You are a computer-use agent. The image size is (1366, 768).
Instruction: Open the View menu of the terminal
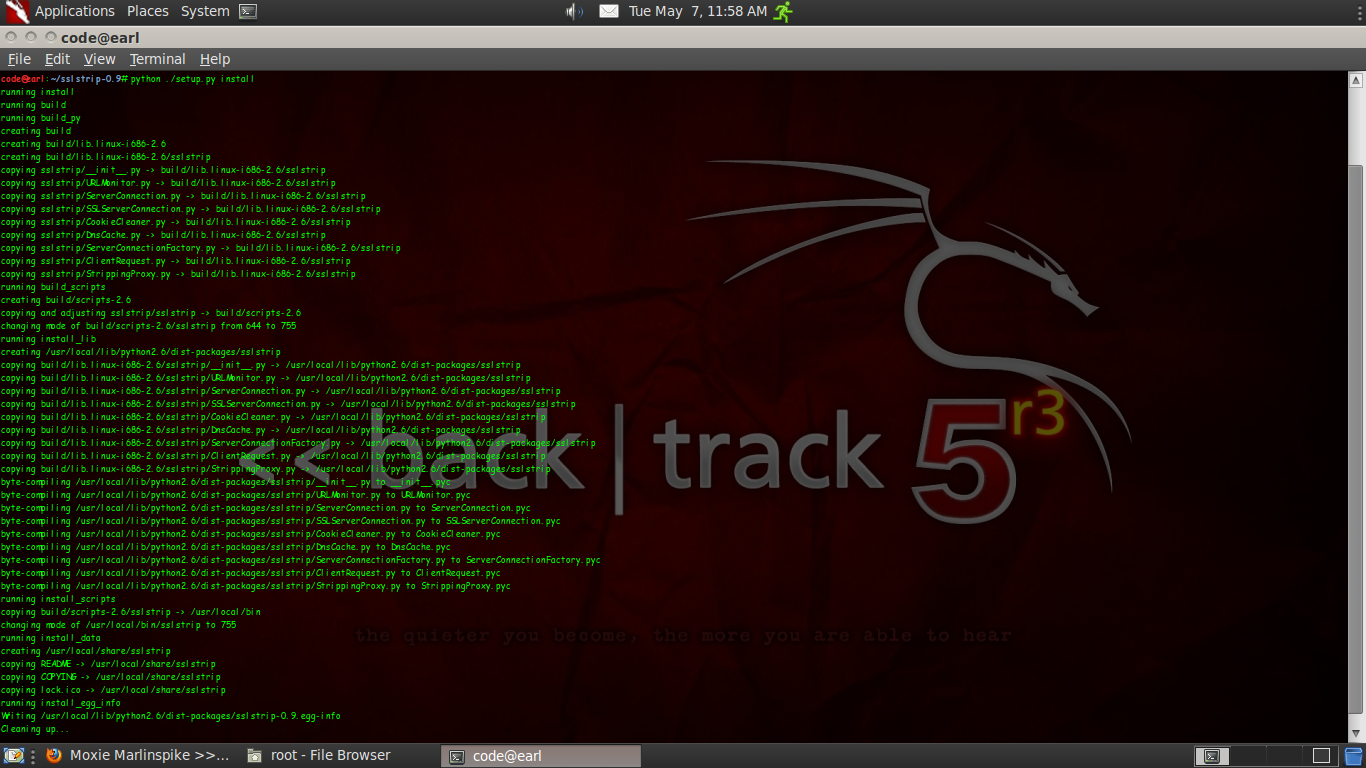99,59
